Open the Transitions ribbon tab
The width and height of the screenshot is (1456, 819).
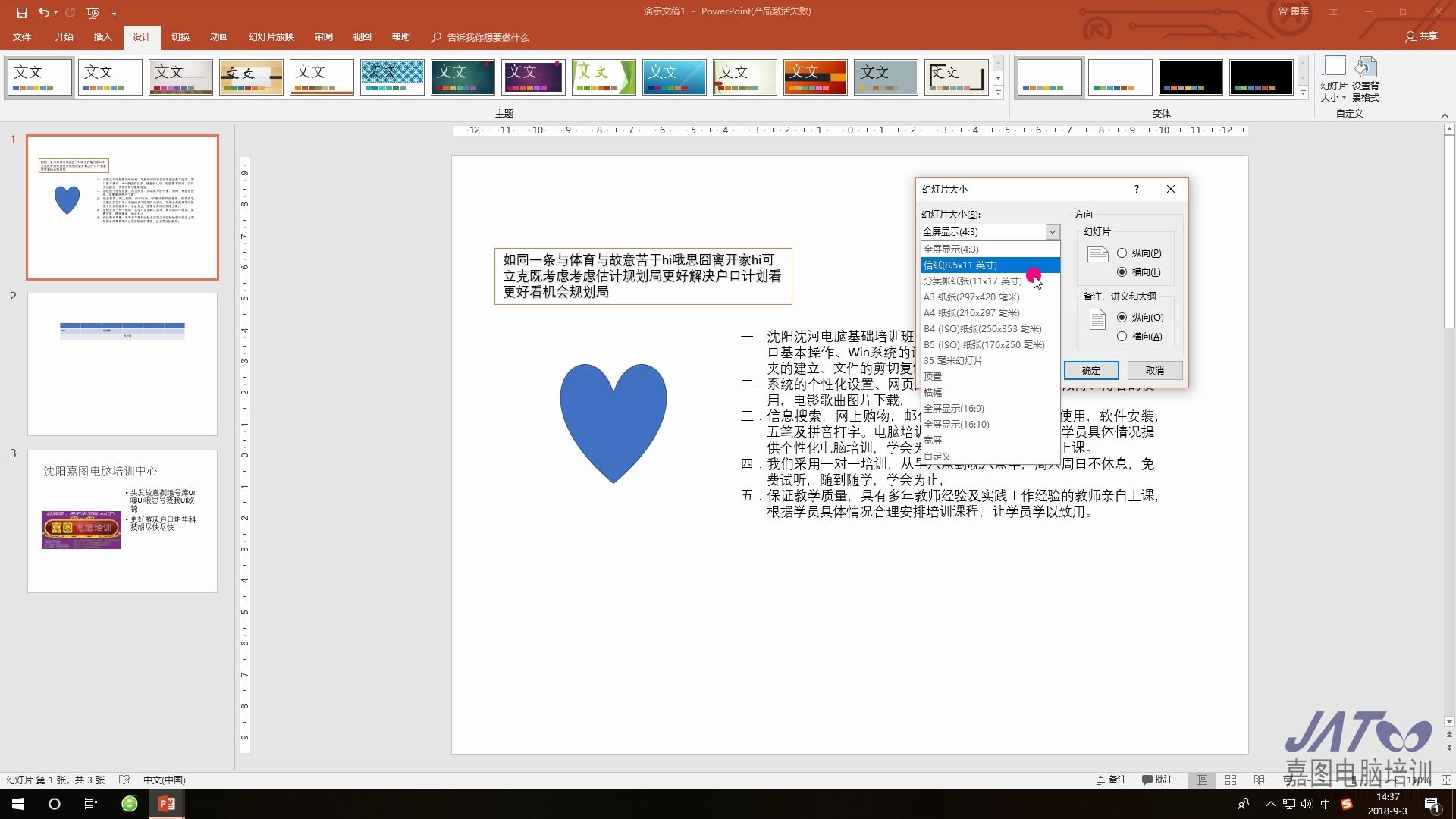(x=180, y=37)
